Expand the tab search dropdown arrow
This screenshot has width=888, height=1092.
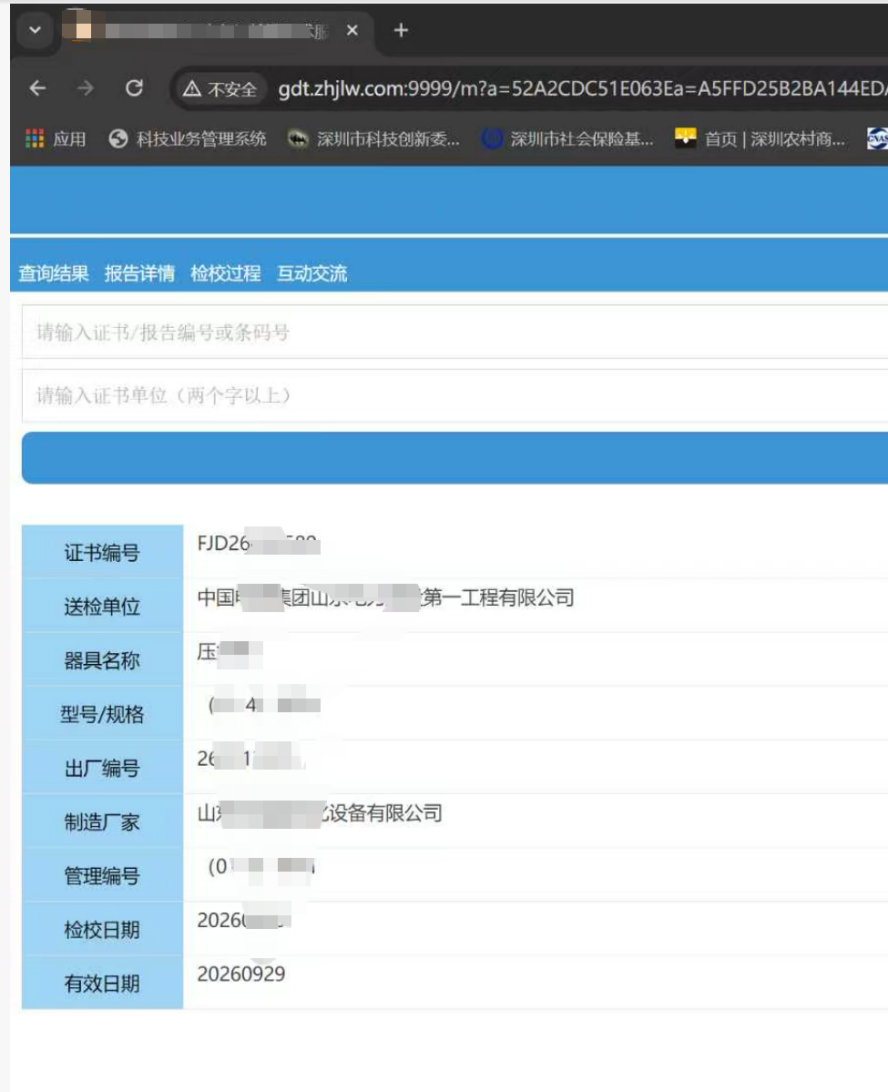point(36,31)
